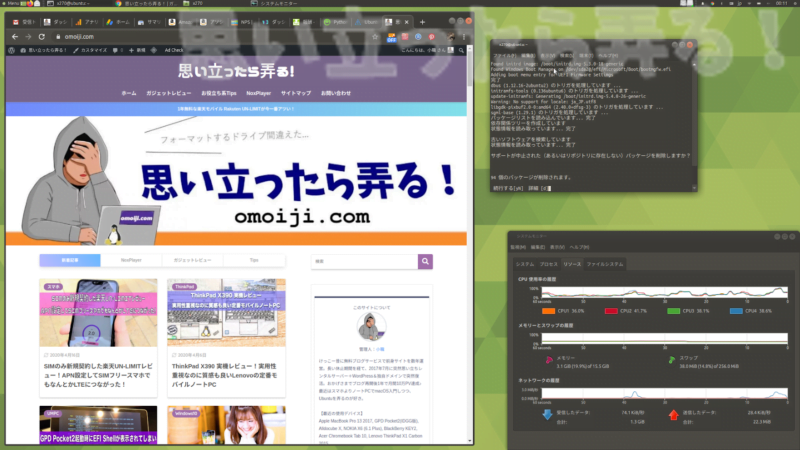Submit the site search with purple magnifier button
Screen dimensions: 800x450
click(x=425, y=261)
